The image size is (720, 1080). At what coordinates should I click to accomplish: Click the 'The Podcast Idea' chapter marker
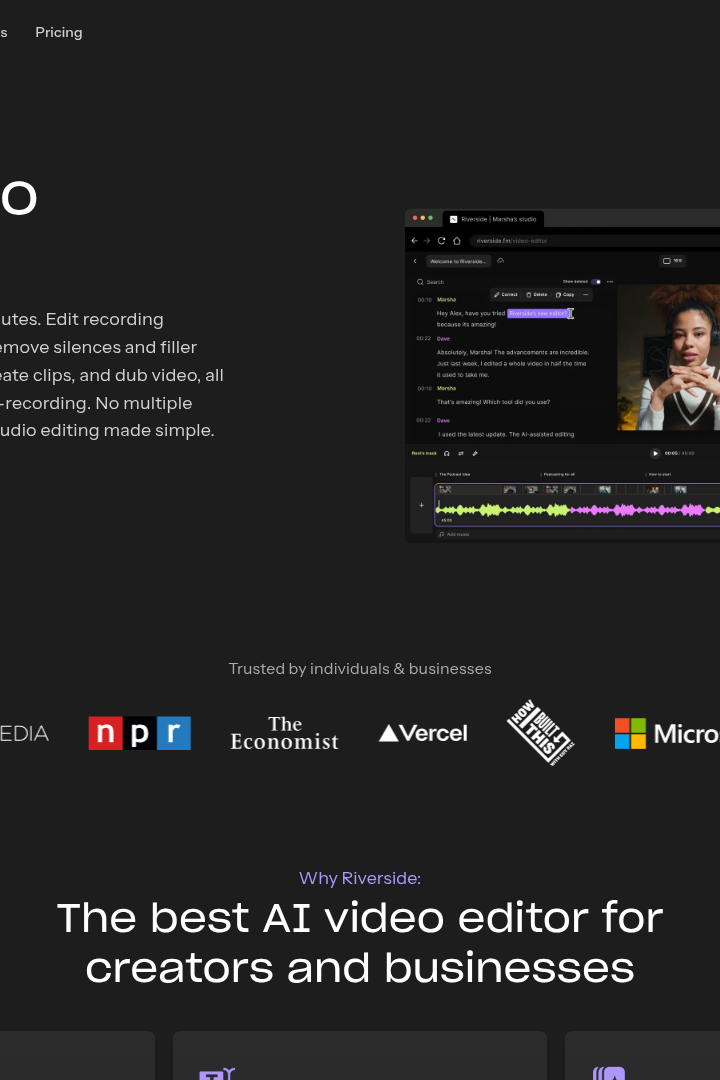(x=454, y=475)
